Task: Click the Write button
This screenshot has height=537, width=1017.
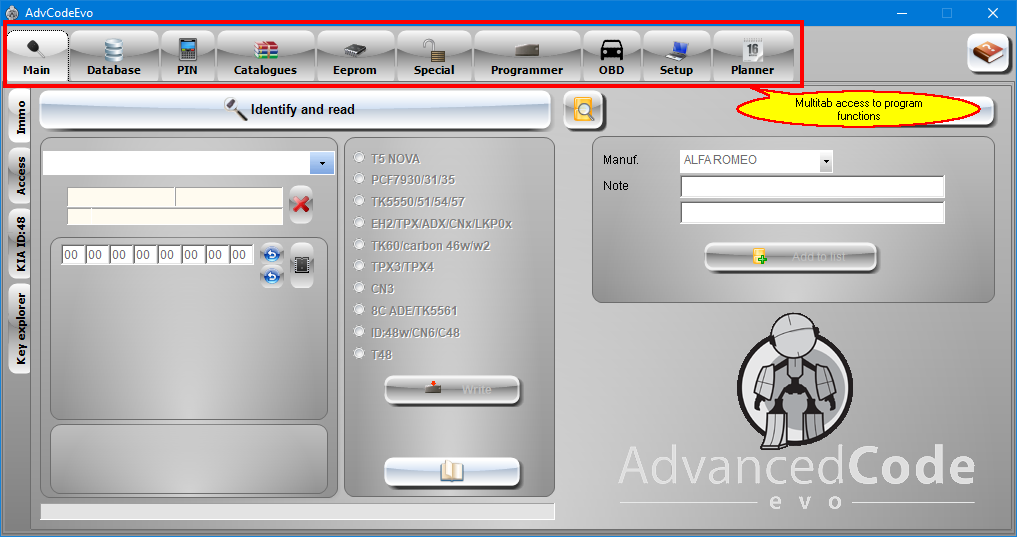Action: click(452, 390)
